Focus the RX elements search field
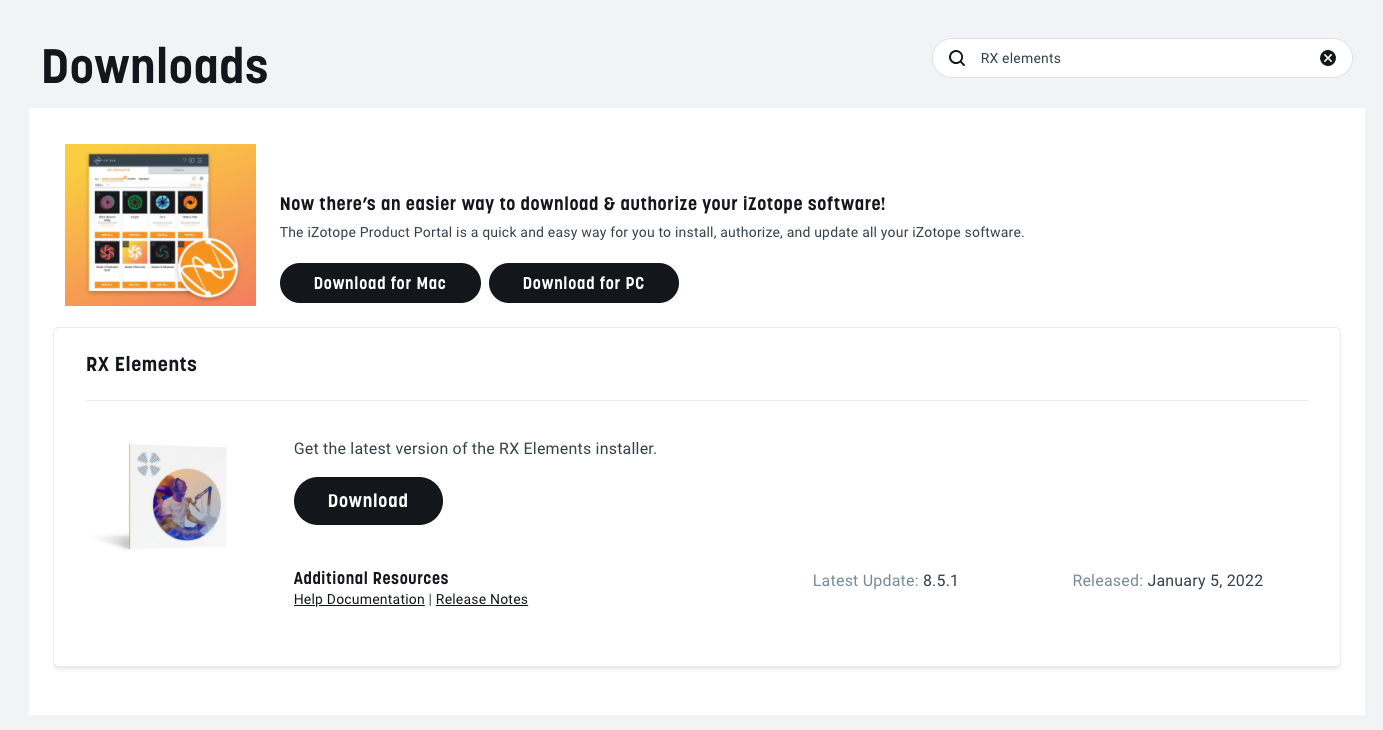The width and height of the screenshot is (1383, 730). [1142, 58]
